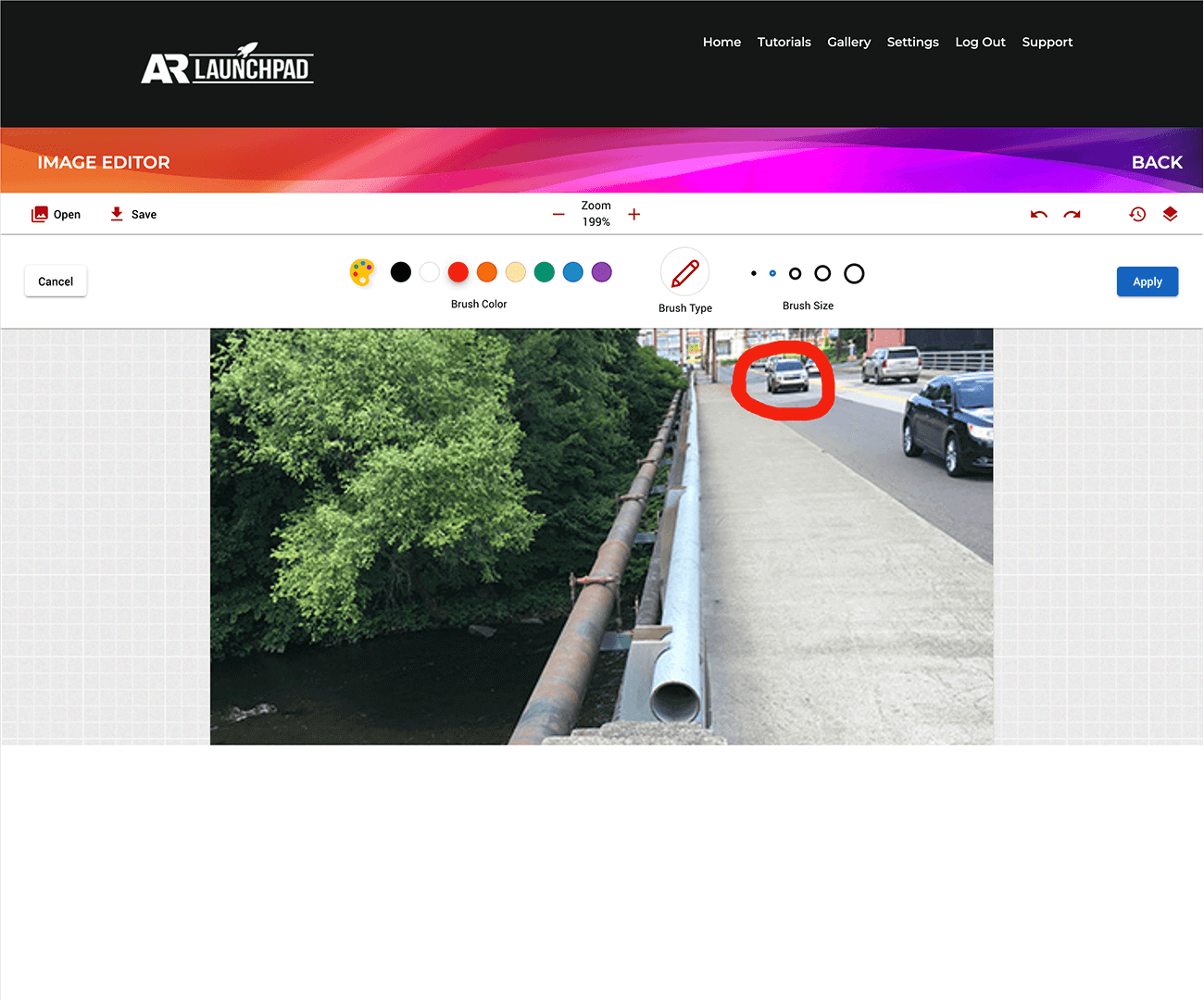Select the medium brush size circle
Screen dimensions: 1204x1000
point(795,273)
